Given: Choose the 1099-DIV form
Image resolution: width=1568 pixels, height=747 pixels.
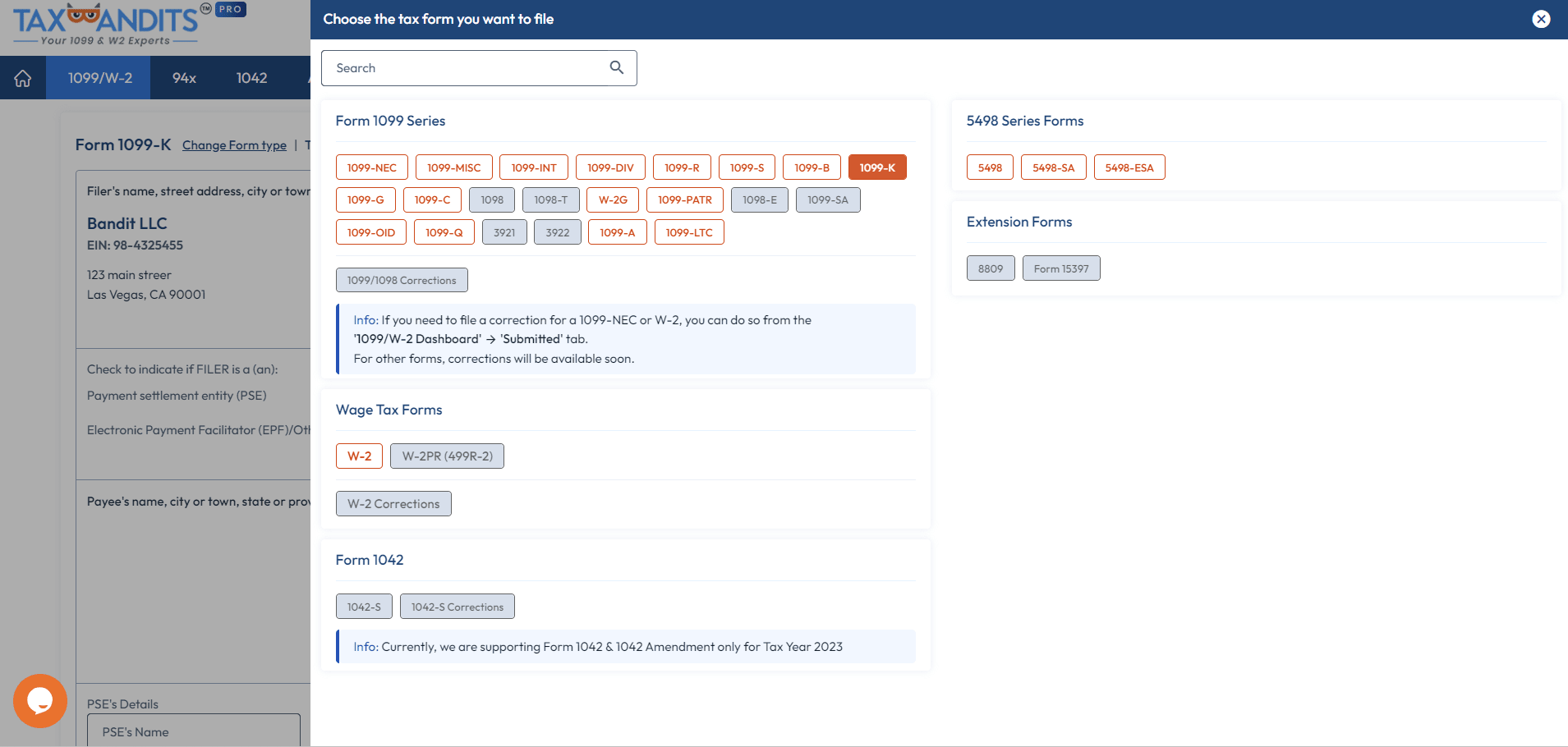Looking at the screenshot, I should (x=610, y=167).
